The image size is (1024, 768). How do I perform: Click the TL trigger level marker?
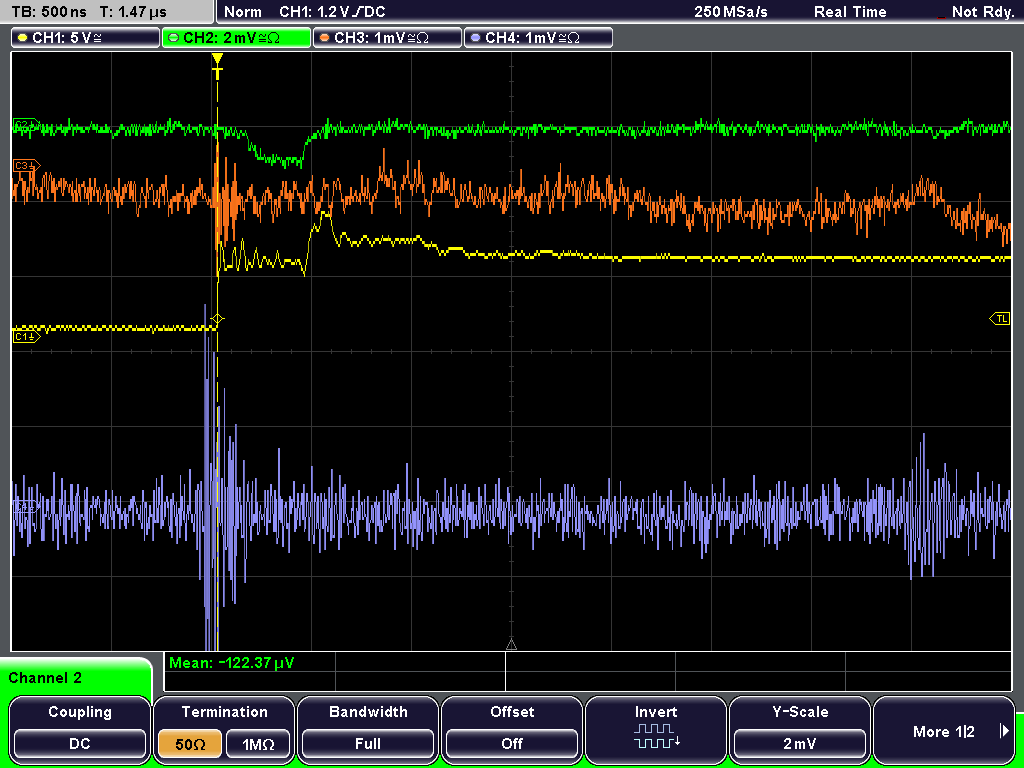point(1000,319)
